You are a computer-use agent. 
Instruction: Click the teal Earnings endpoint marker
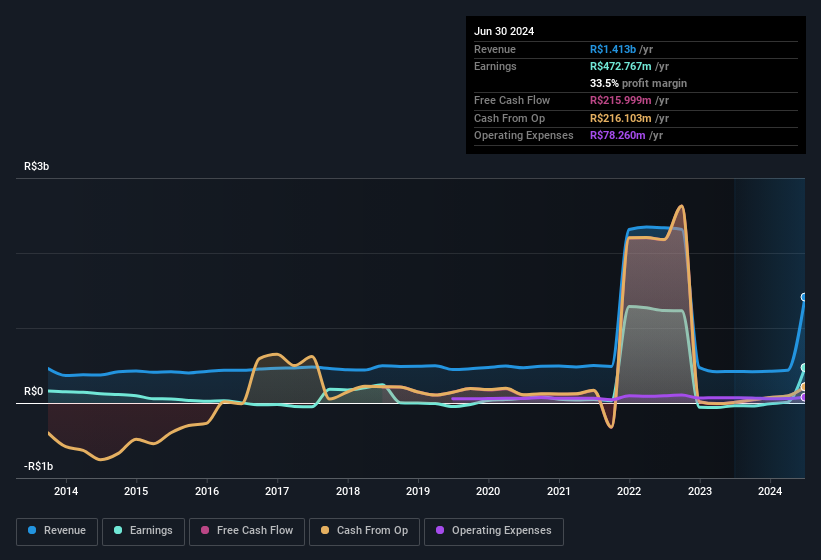click(804, 367)
